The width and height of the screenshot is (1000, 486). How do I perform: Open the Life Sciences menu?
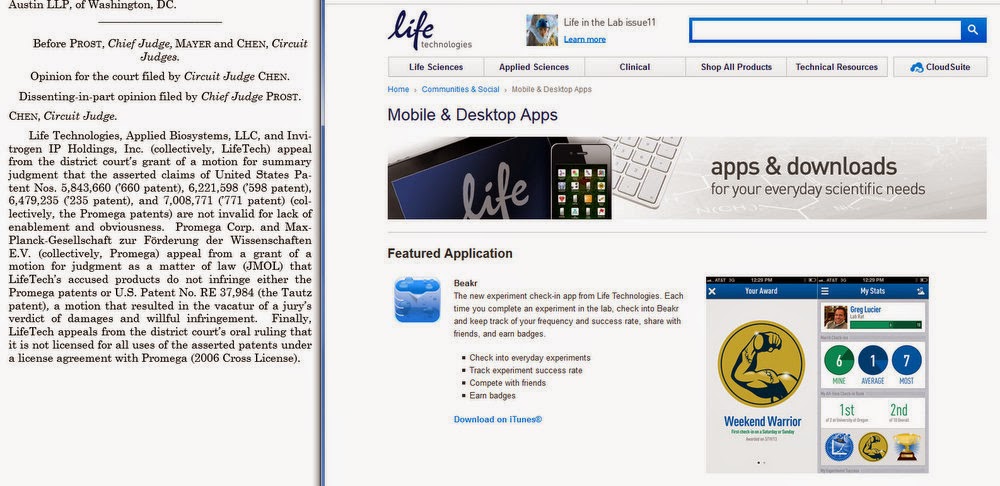[x=436, y=67]
